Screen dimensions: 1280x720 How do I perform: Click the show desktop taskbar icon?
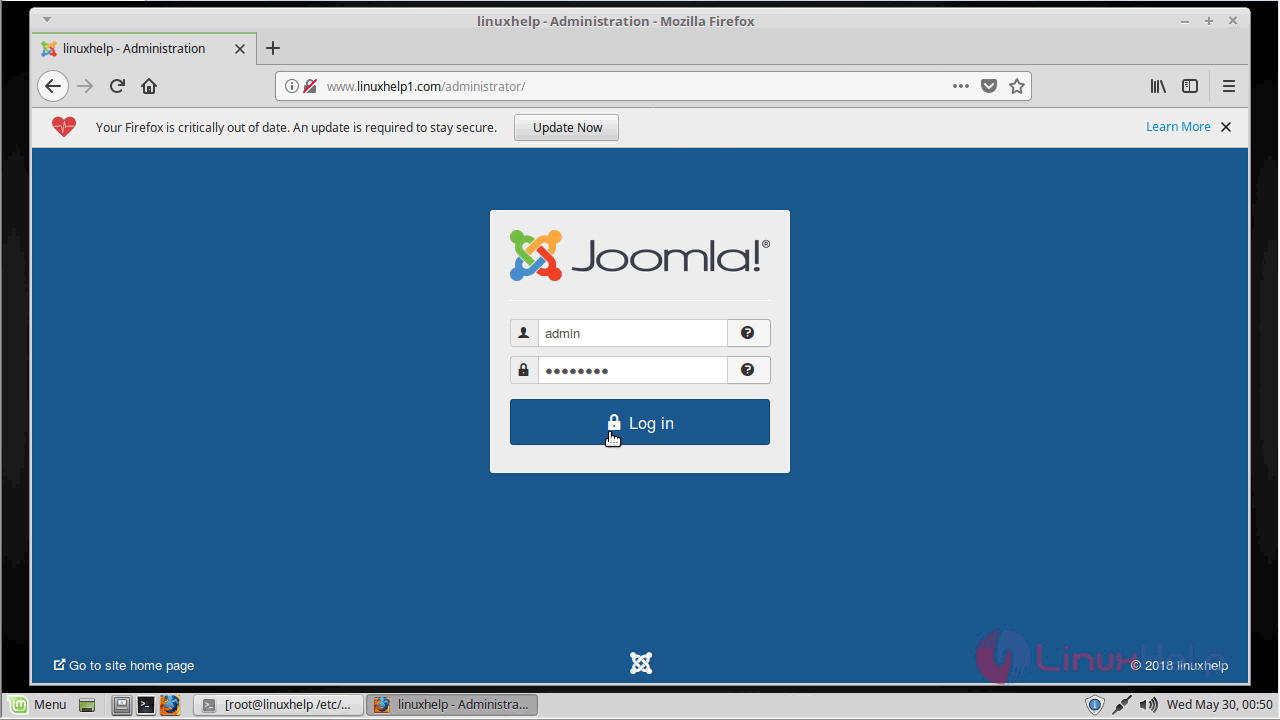[87, 705]
